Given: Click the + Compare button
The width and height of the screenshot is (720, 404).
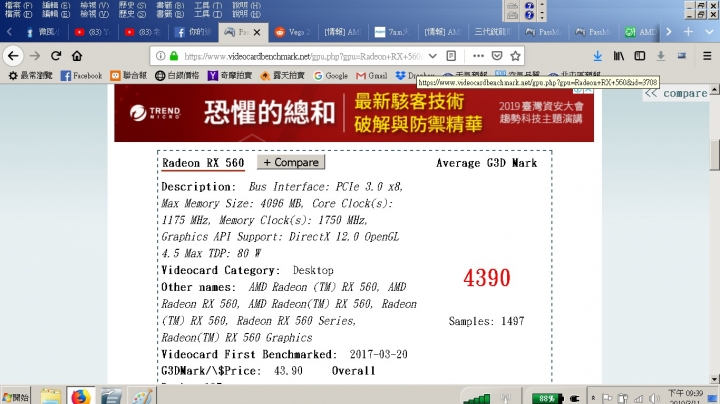Looking at the screenshot, I should pos(291,162).
